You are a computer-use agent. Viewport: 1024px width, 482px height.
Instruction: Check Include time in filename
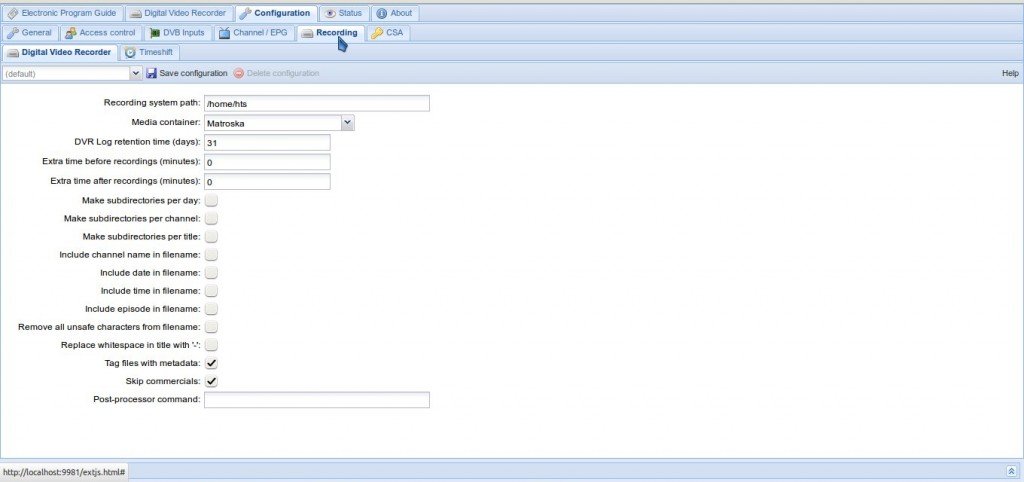211,291
